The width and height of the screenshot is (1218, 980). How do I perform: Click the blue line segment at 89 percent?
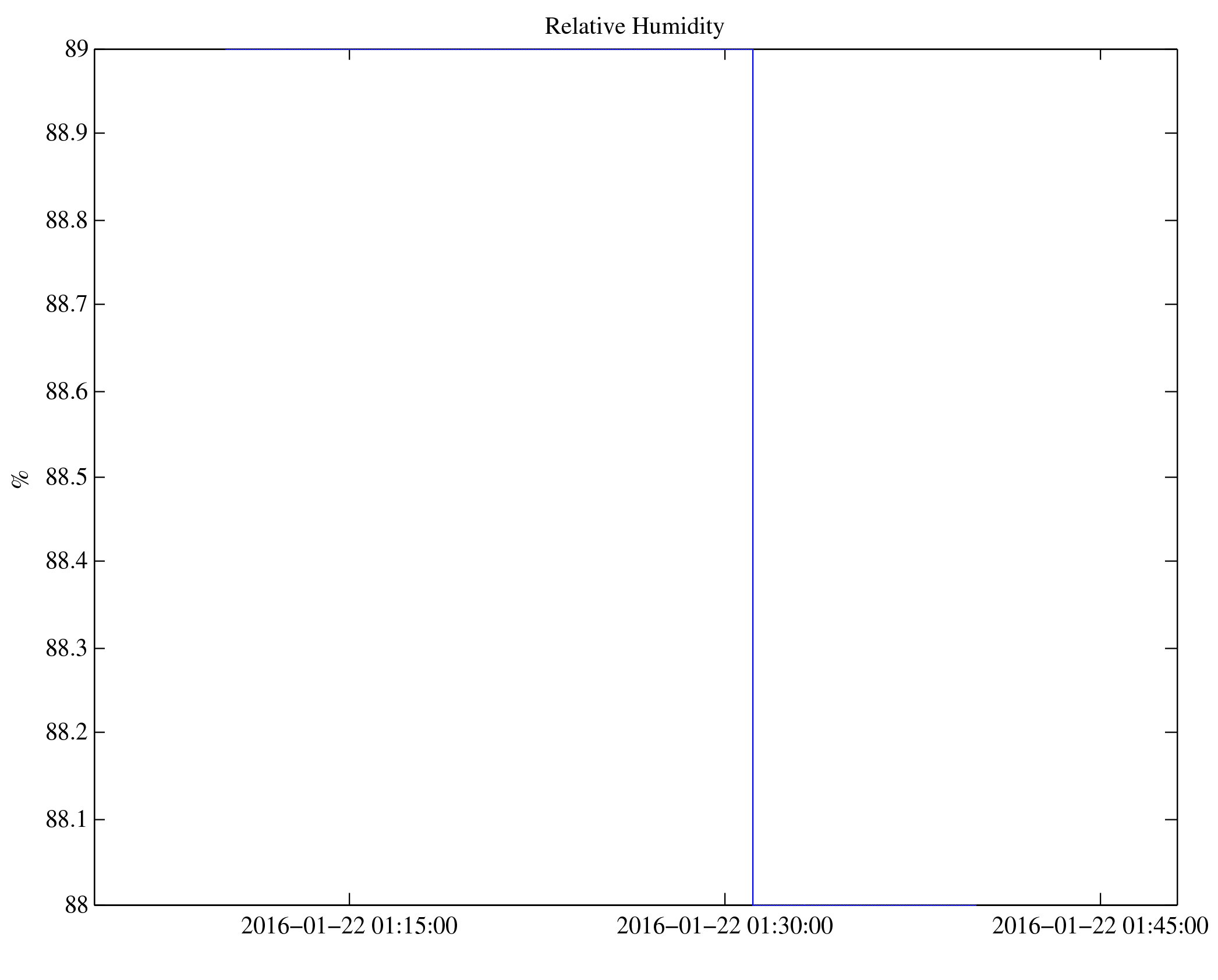[489, 49]
